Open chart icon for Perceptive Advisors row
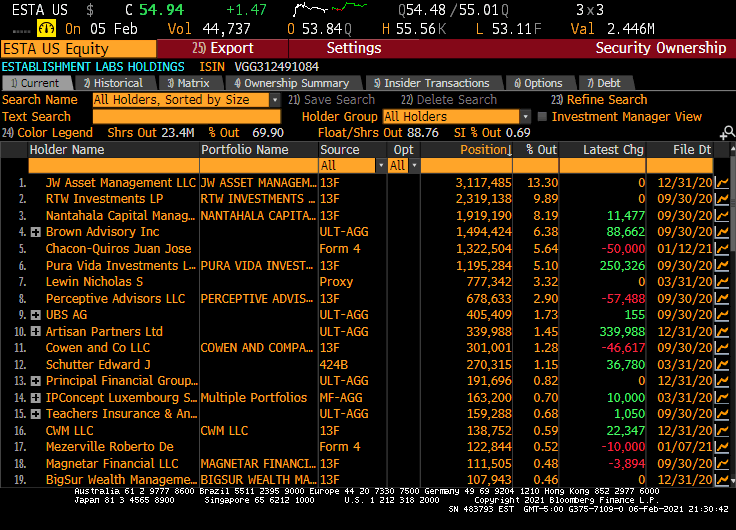The width and height of the screenshot is (736, 530). tap(721, 298)
